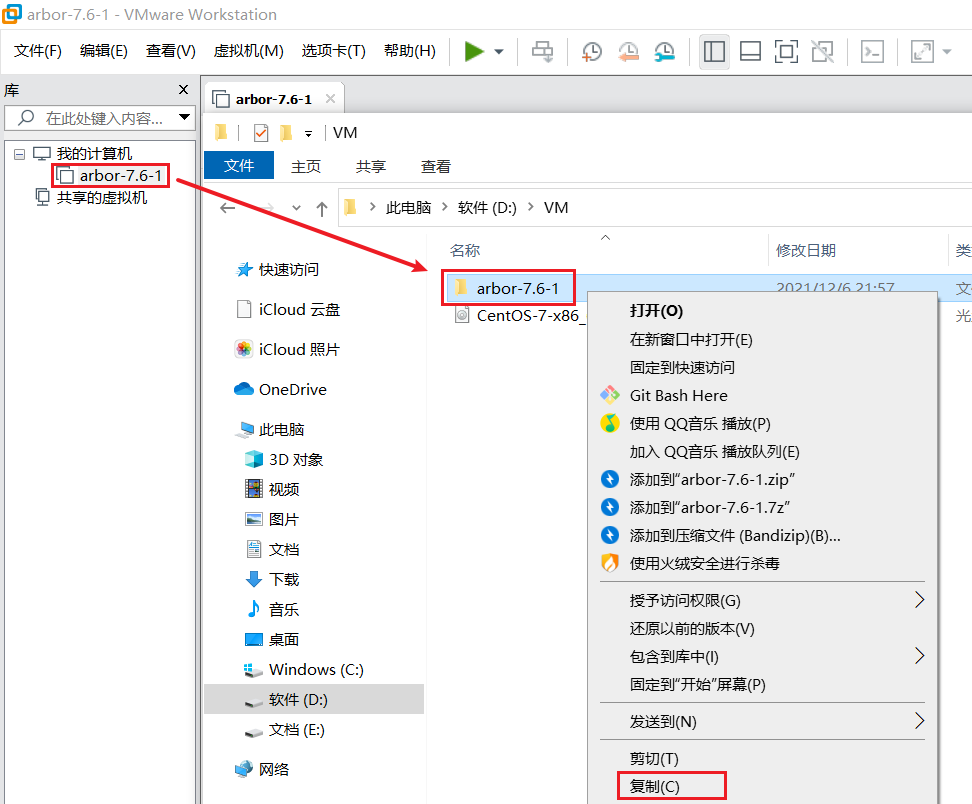Viewport: 972px width, 804px height.
Task: Collapse the 我的计算机 tree node
Action: click(20, 154)
